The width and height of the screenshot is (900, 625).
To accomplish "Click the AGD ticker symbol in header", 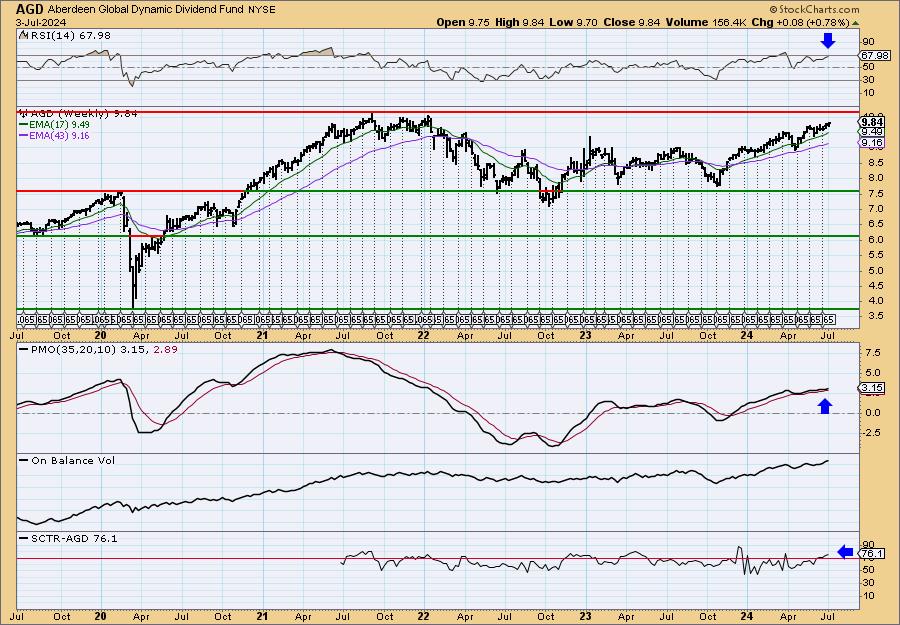I will [30, 9].
